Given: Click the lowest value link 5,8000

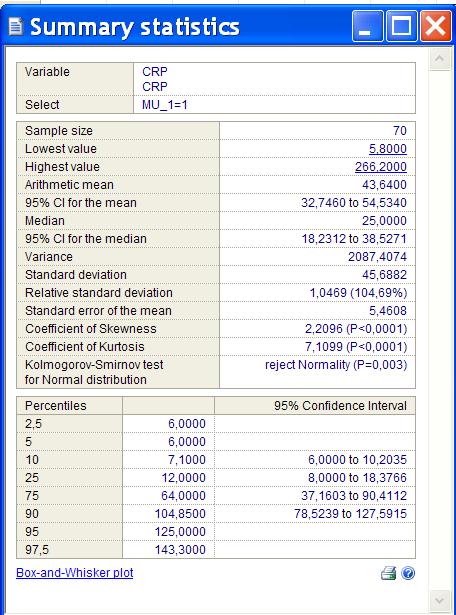Looking at the screenshot, I should [x=388, y=149].
